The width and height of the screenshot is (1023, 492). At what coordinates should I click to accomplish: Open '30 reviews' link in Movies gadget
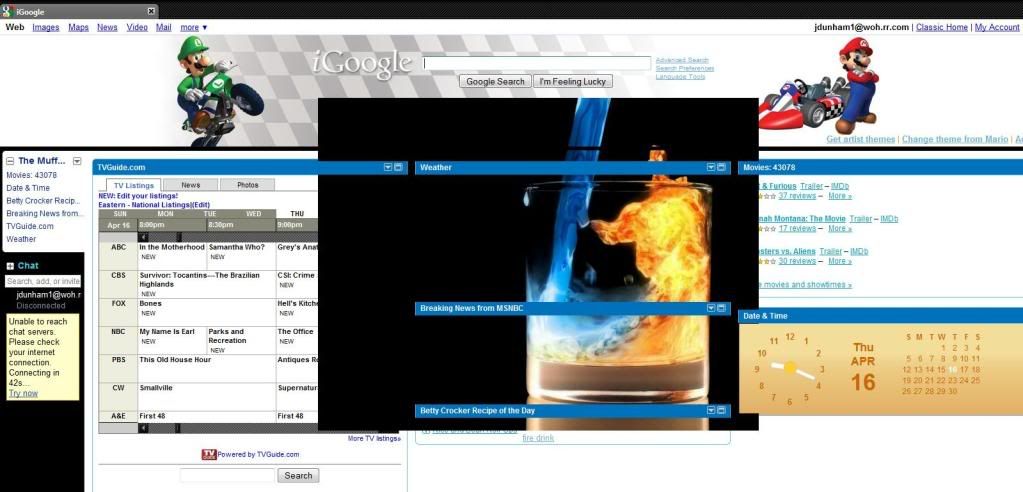click(797, 261)
